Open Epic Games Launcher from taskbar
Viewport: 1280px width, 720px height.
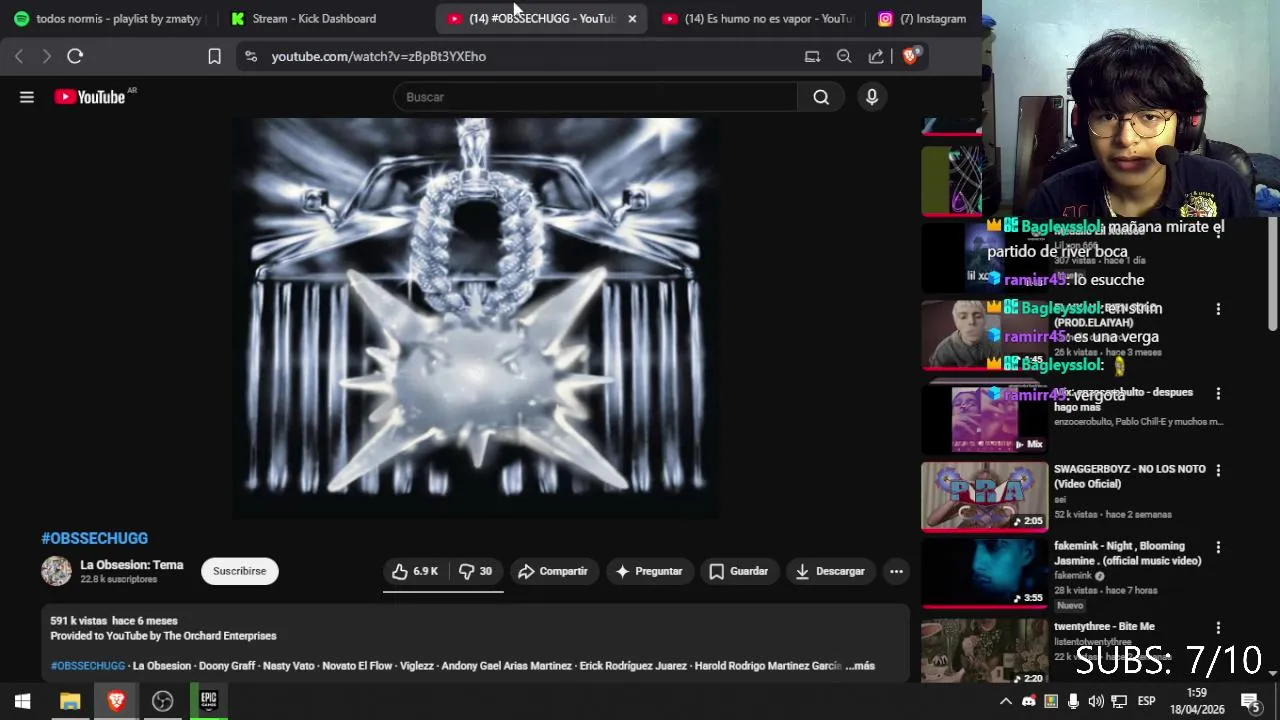[x=208, y=701]
